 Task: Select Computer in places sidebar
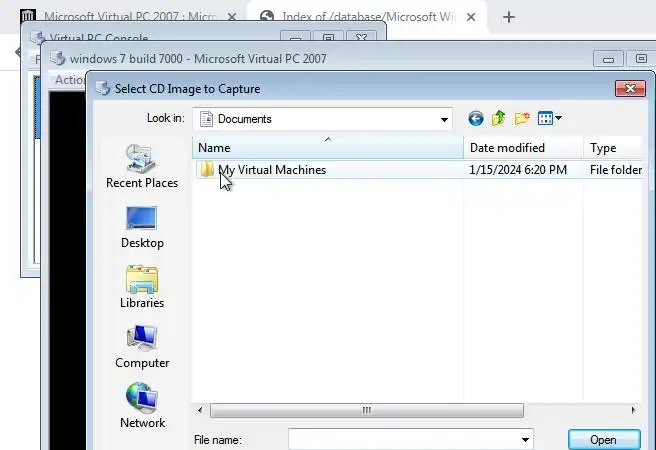[142, 347]
